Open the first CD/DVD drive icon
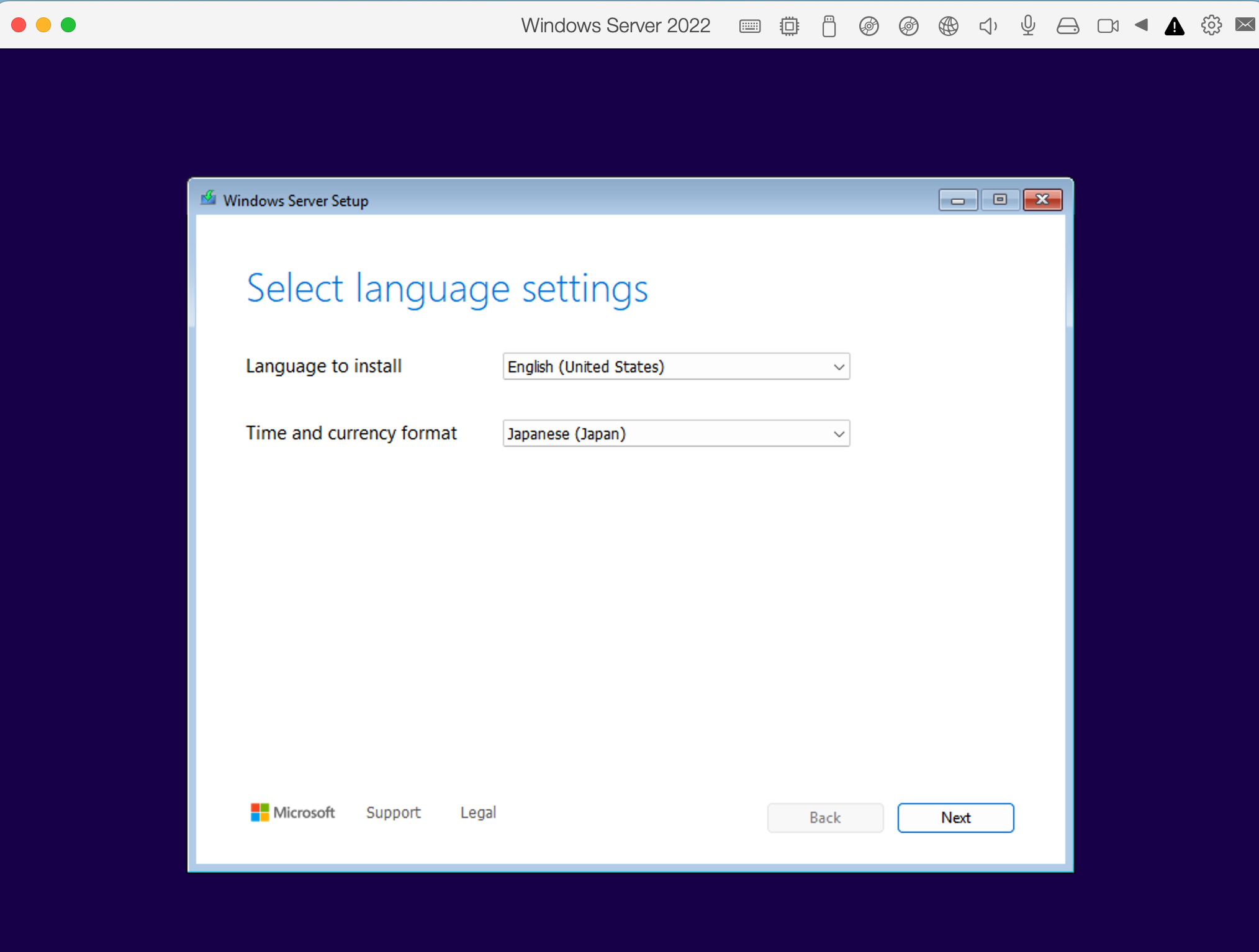1259x952 pixels. coord(869,26)
